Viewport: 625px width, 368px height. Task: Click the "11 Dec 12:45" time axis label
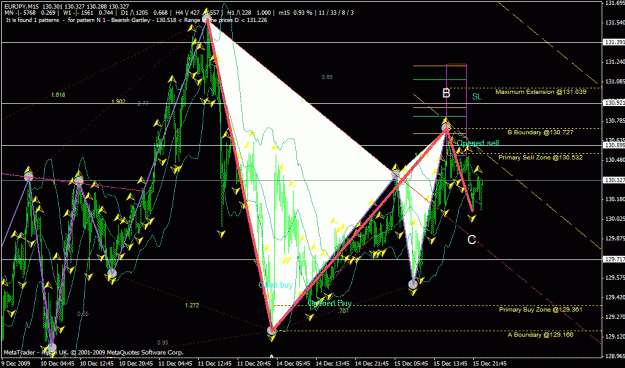(x=214, y=364)
